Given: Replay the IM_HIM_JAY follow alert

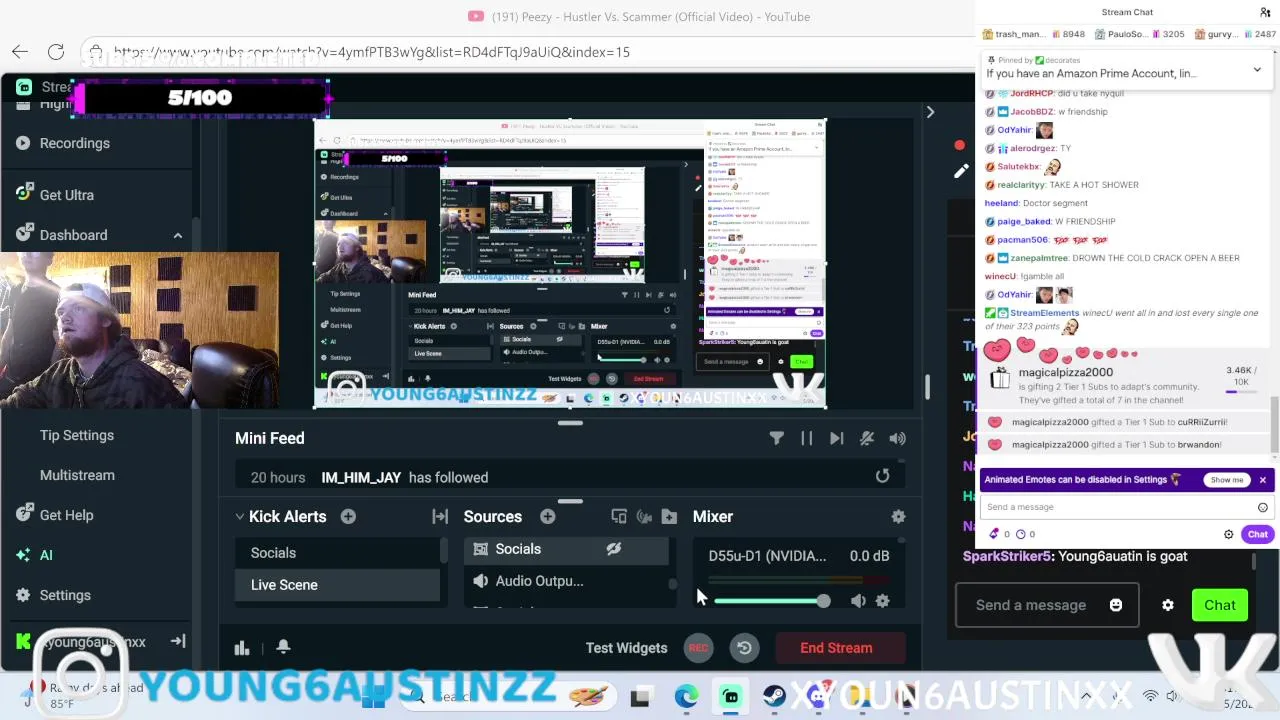Looking at the screenshot, I should coord(882,477).
